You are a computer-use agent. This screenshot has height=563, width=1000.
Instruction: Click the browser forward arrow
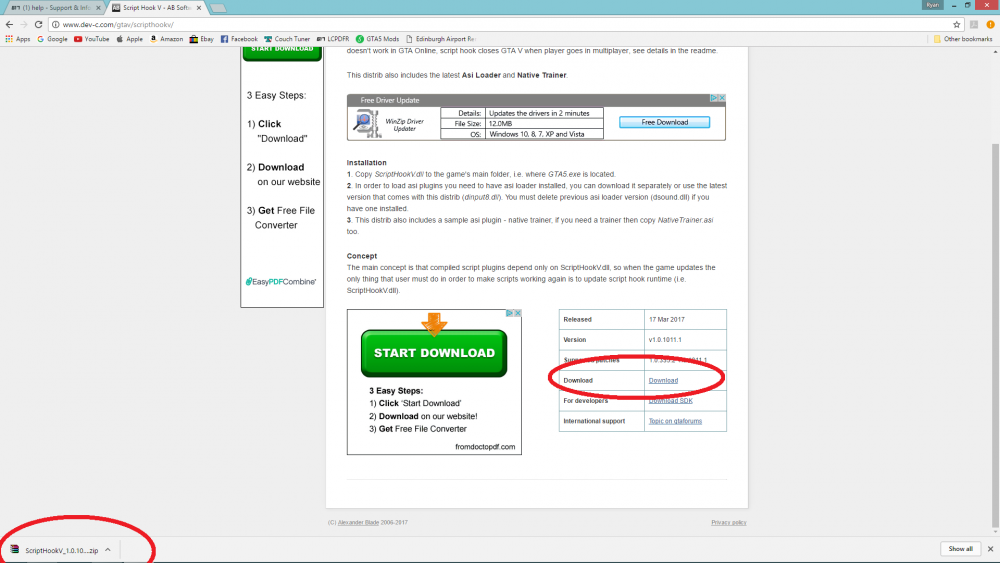24,24
